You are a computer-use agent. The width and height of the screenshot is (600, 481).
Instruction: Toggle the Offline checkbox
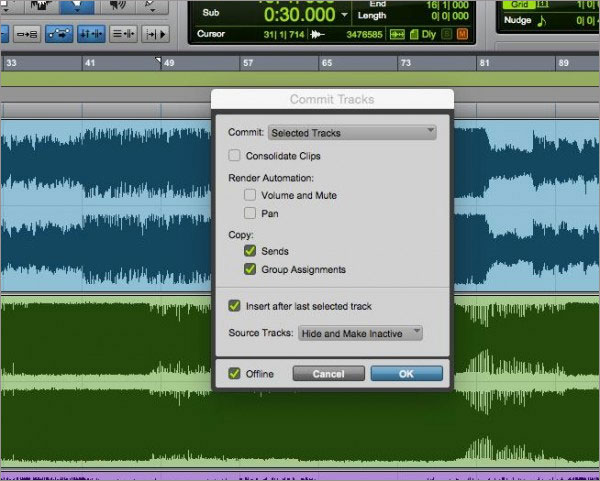point(234,373)
